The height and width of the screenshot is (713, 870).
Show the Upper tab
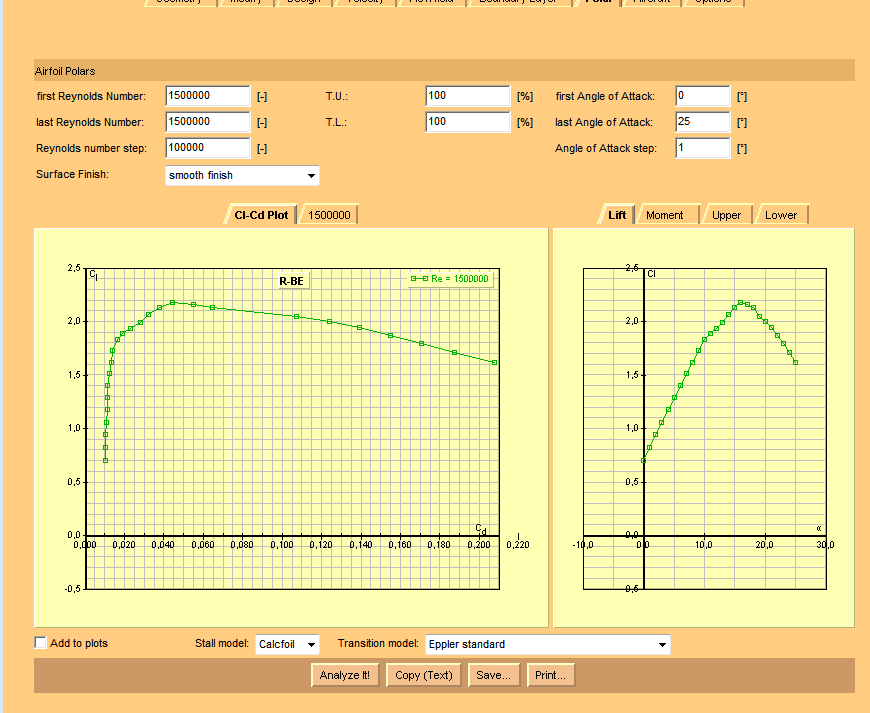click(x=726, y=215)
